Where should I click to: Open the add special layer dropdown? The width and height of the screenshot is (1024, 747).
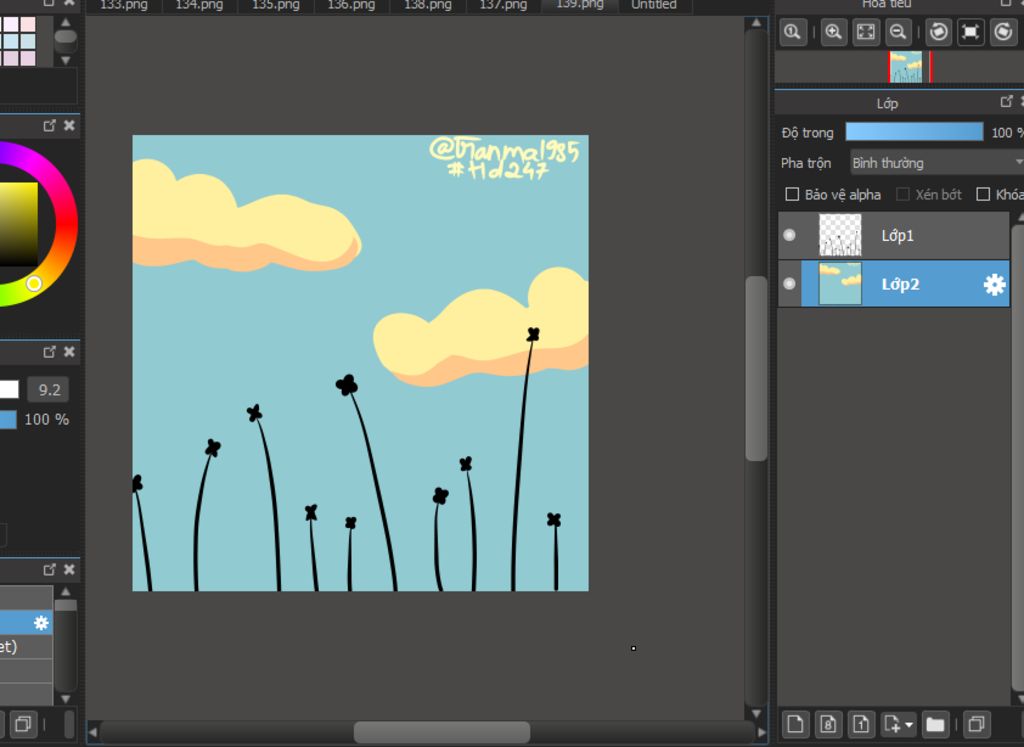[898, 724]
